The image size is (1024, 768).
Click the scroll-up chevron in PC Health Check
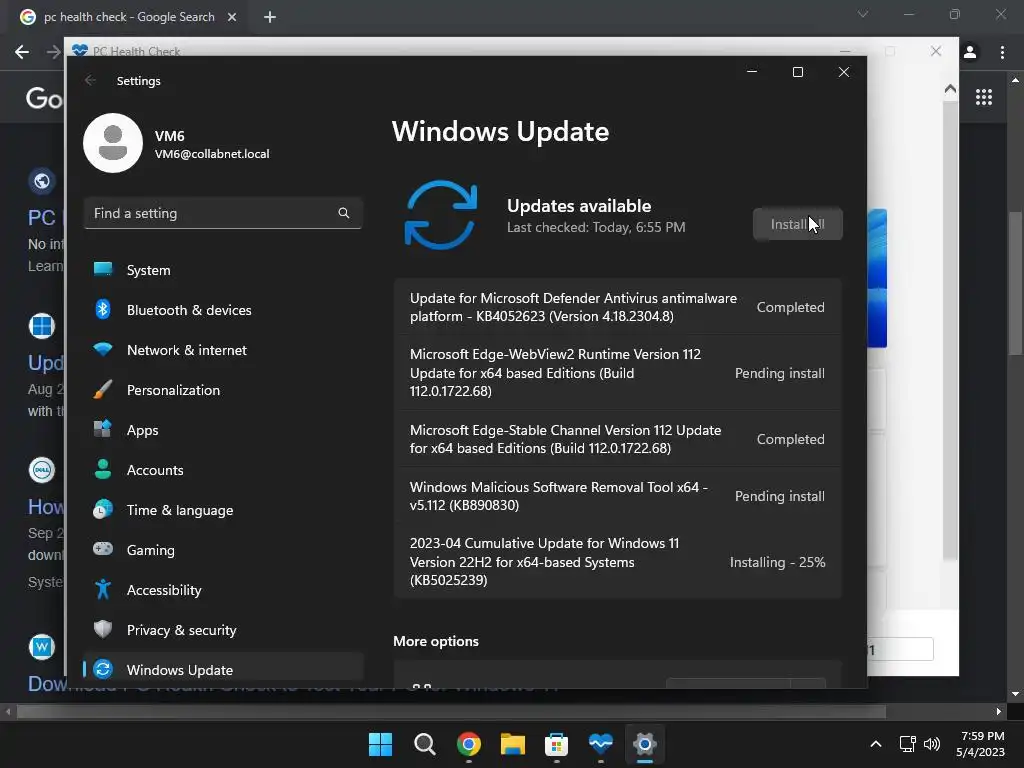(950, 88)
